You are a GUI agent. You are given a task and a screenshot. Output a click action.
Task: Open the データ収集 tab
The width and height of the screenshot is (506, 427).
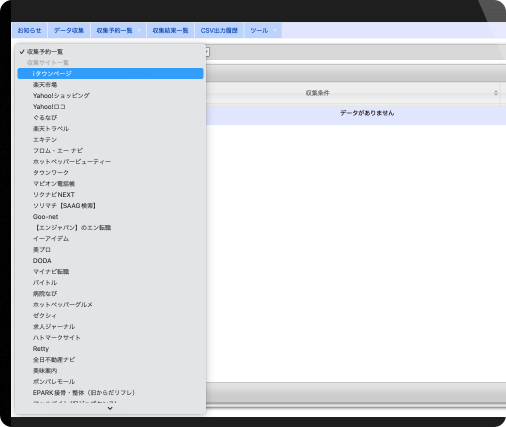[x=69, y=30]
